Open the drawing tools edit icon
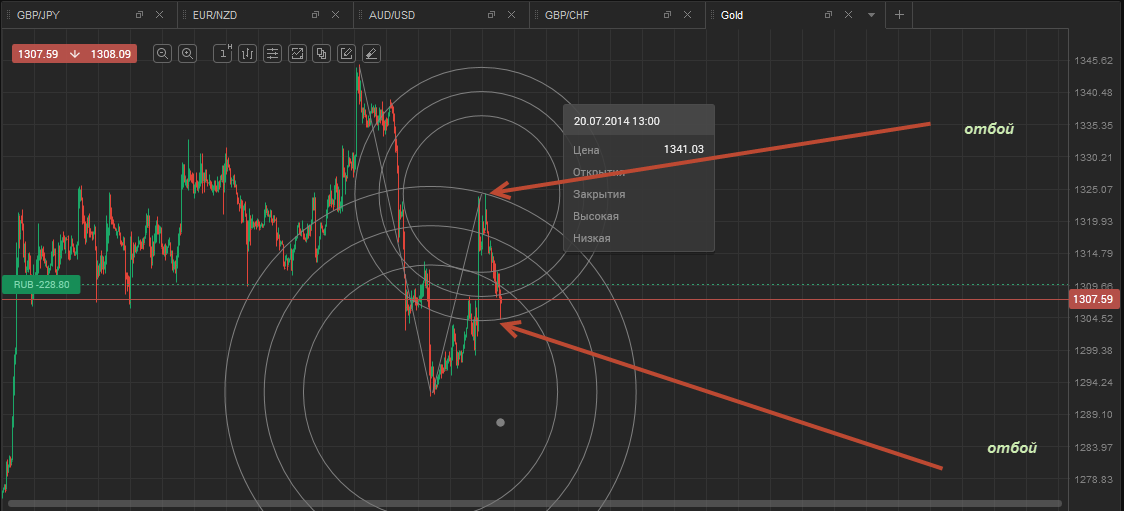This screenshot has height=511, width=1124. pyautogui.click(x=346, y=54)
